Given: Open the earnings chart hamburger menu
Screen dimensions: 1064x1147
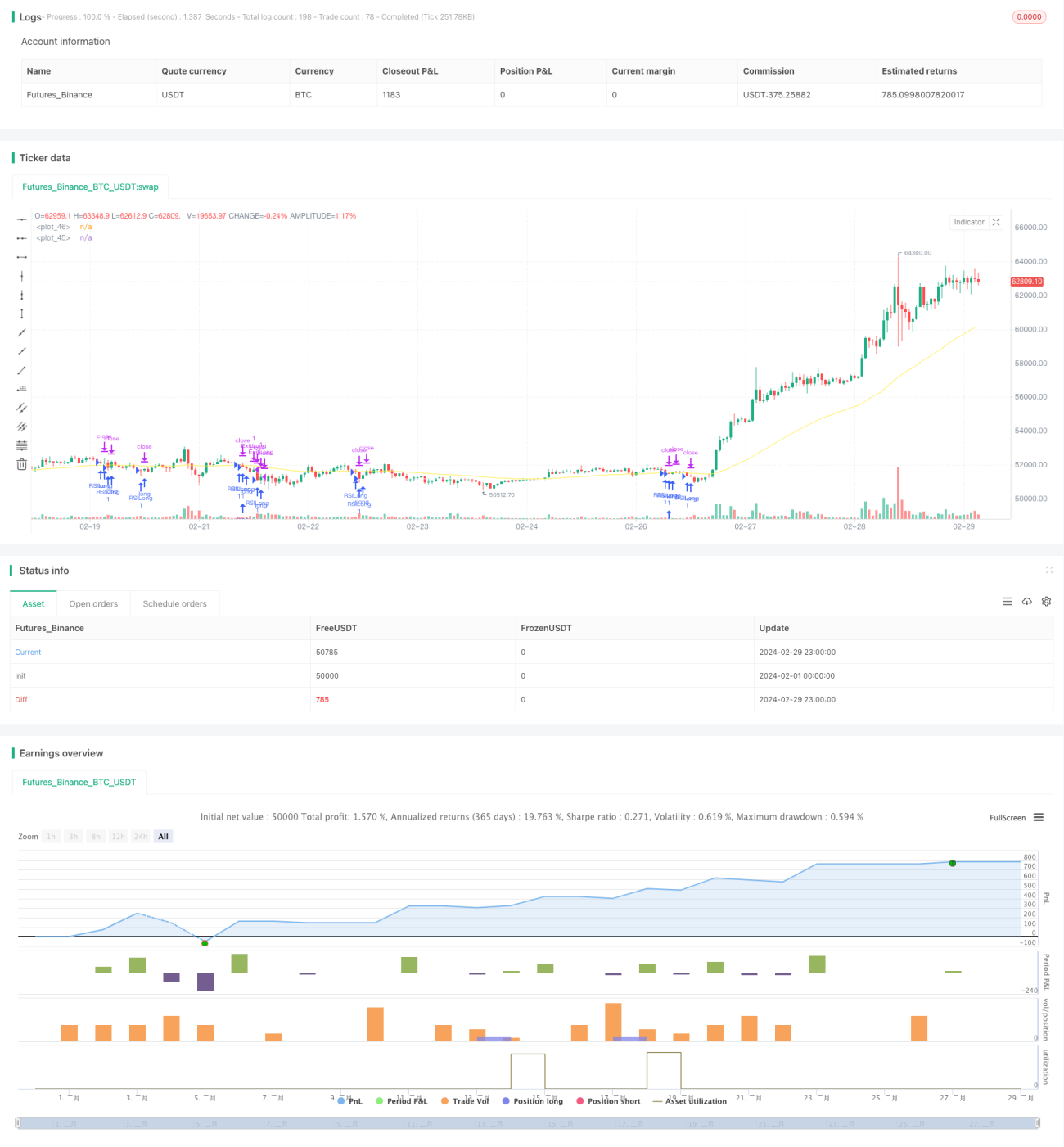Looking at the screenshot, I should 1039,817.
